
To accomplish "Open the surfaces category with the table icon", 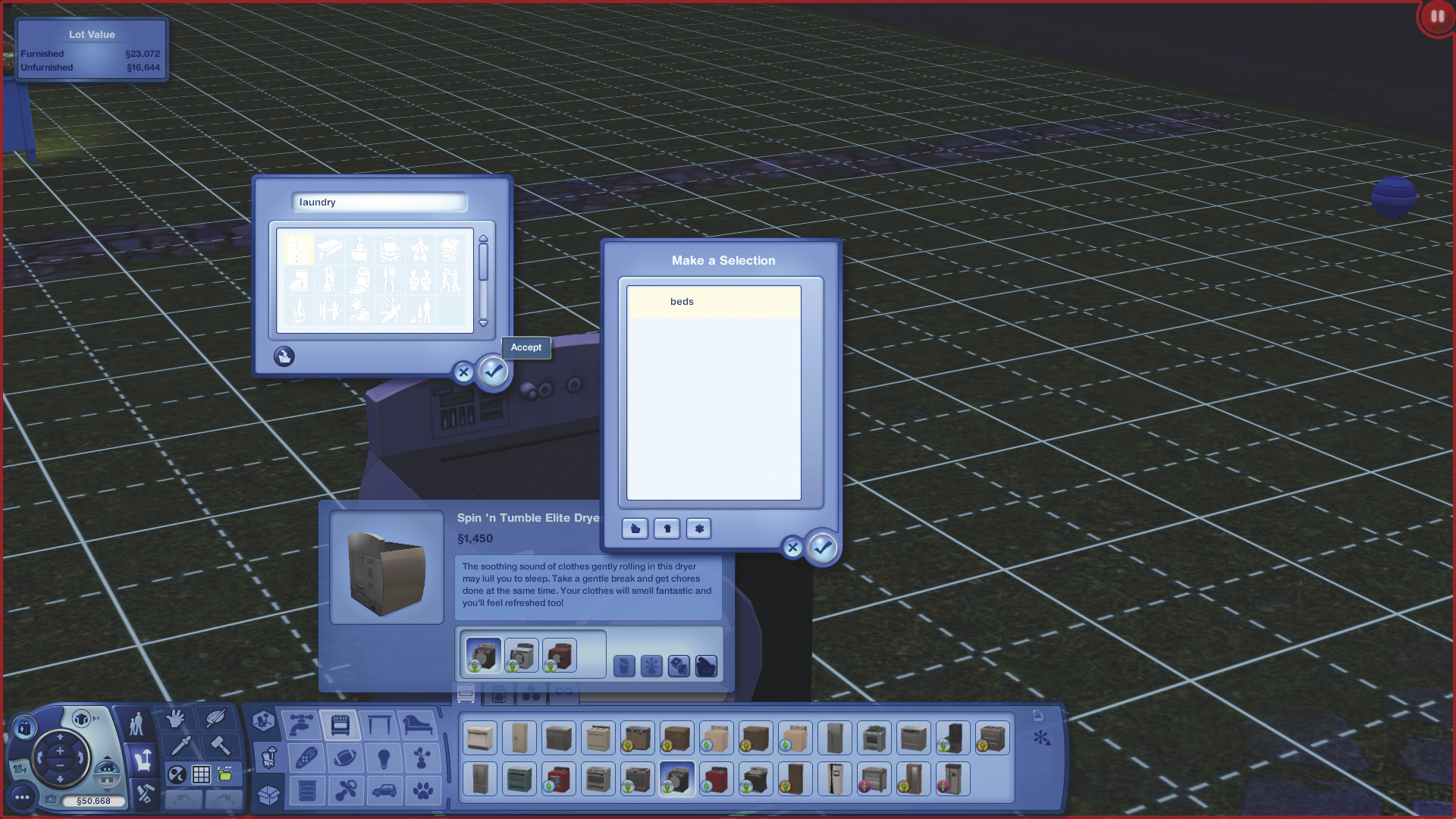I will pos(379,725).
